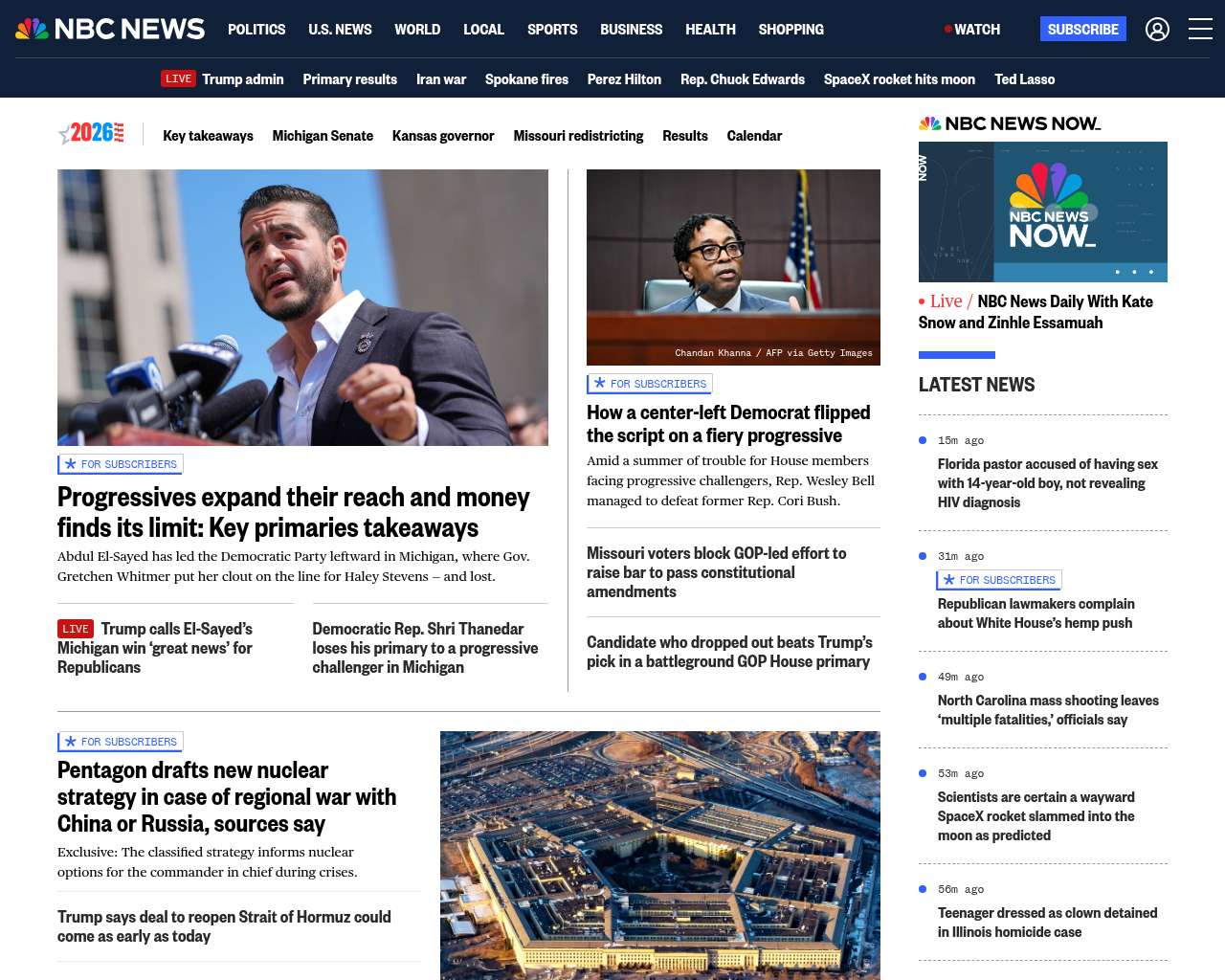
Task: Select the Missouri redistricting tab
Action: click(578, 136)
